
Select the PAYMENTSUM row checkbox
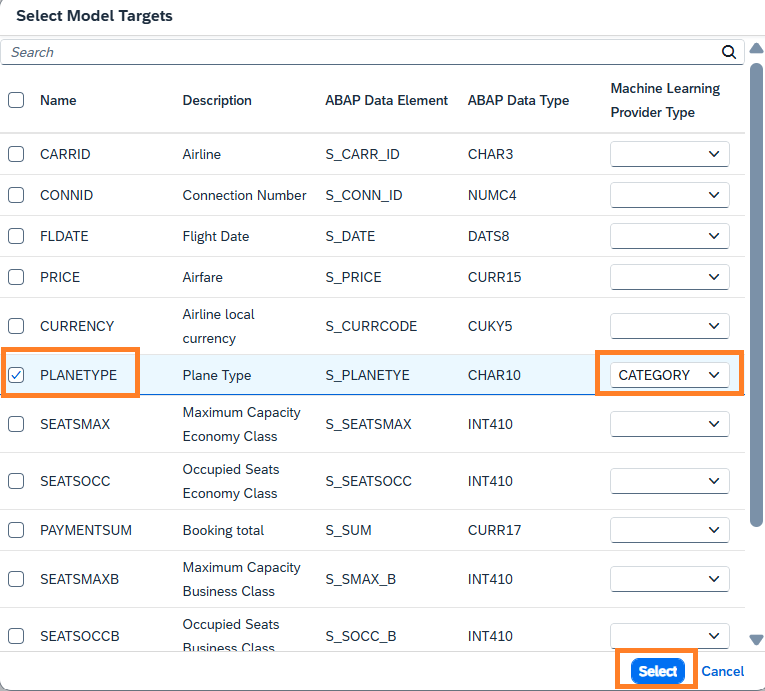coord(16,530)
